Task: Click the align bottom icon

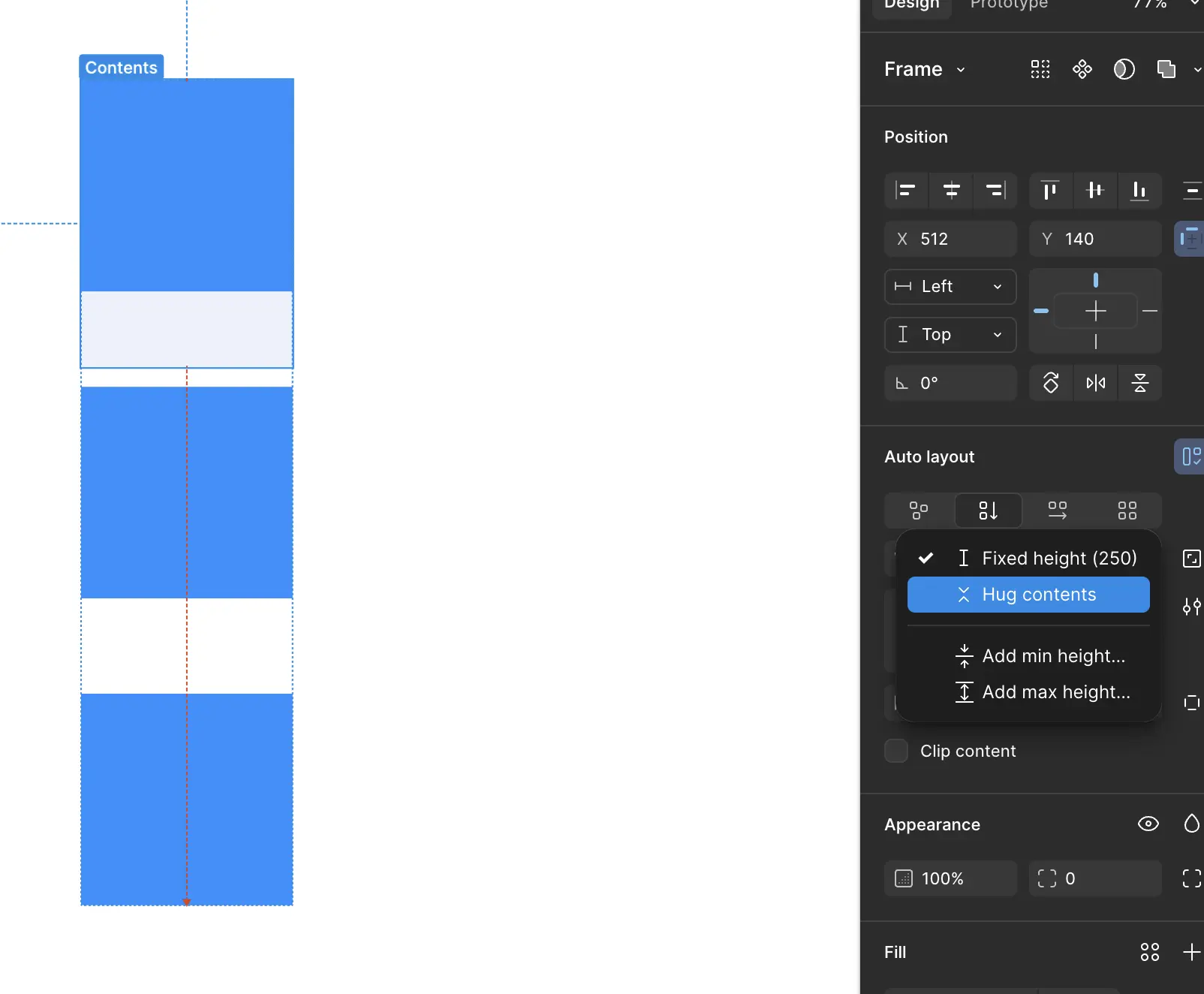Action: [1139, 191]
